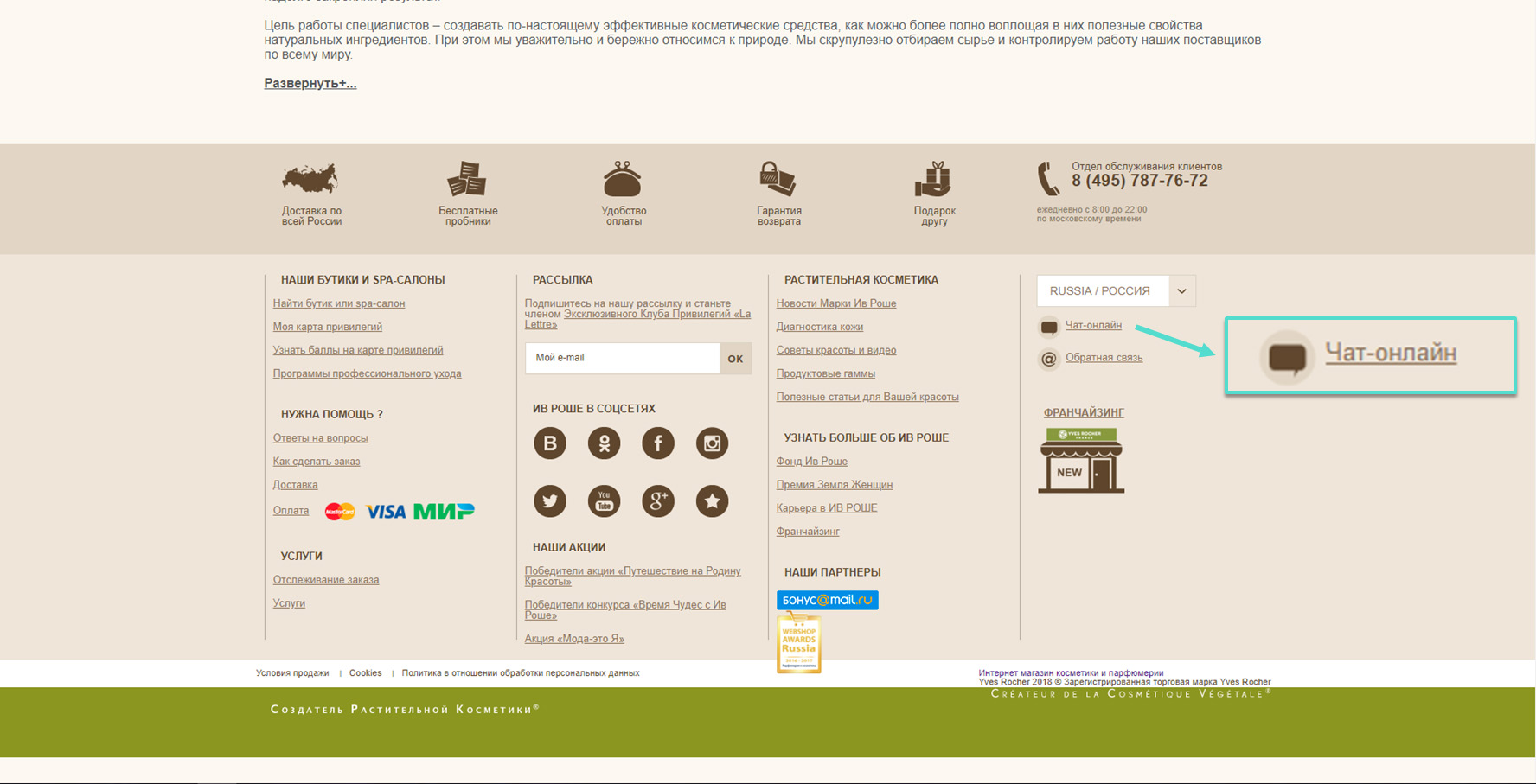This screenshot has width=1536, height=784.
Task: Open the Cookies footer link
Action: tap(365, 673)
